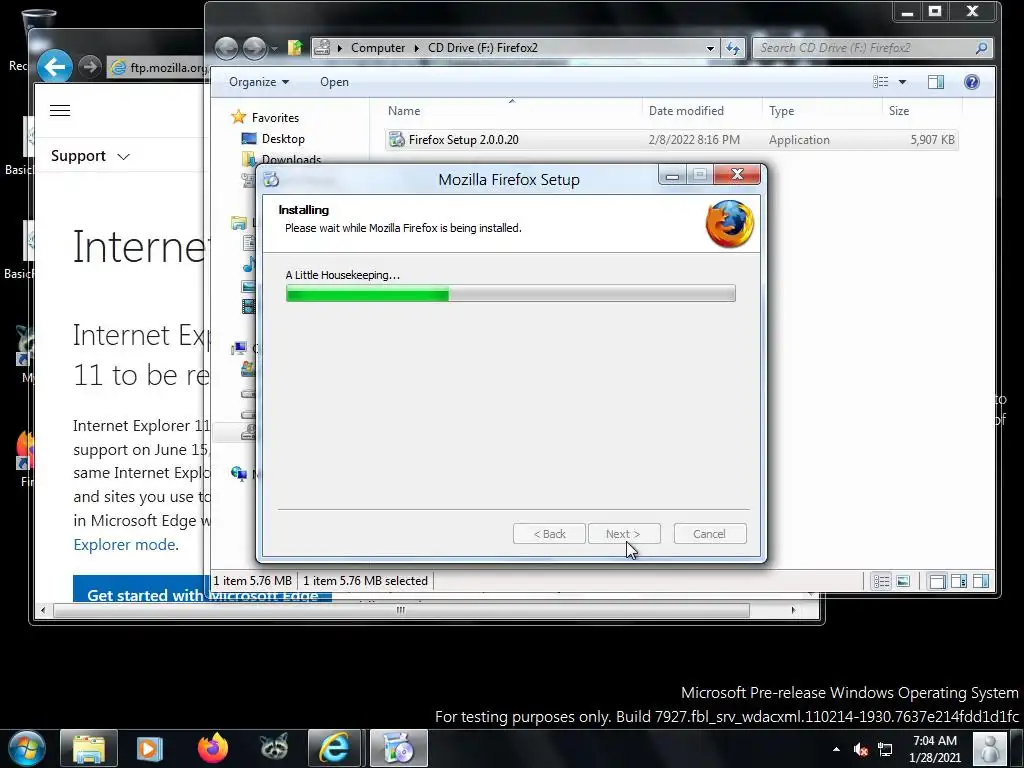The image size is (1024, 768).
Task: Click the IE scroll left arrow
Action: (x=43, y=610)
